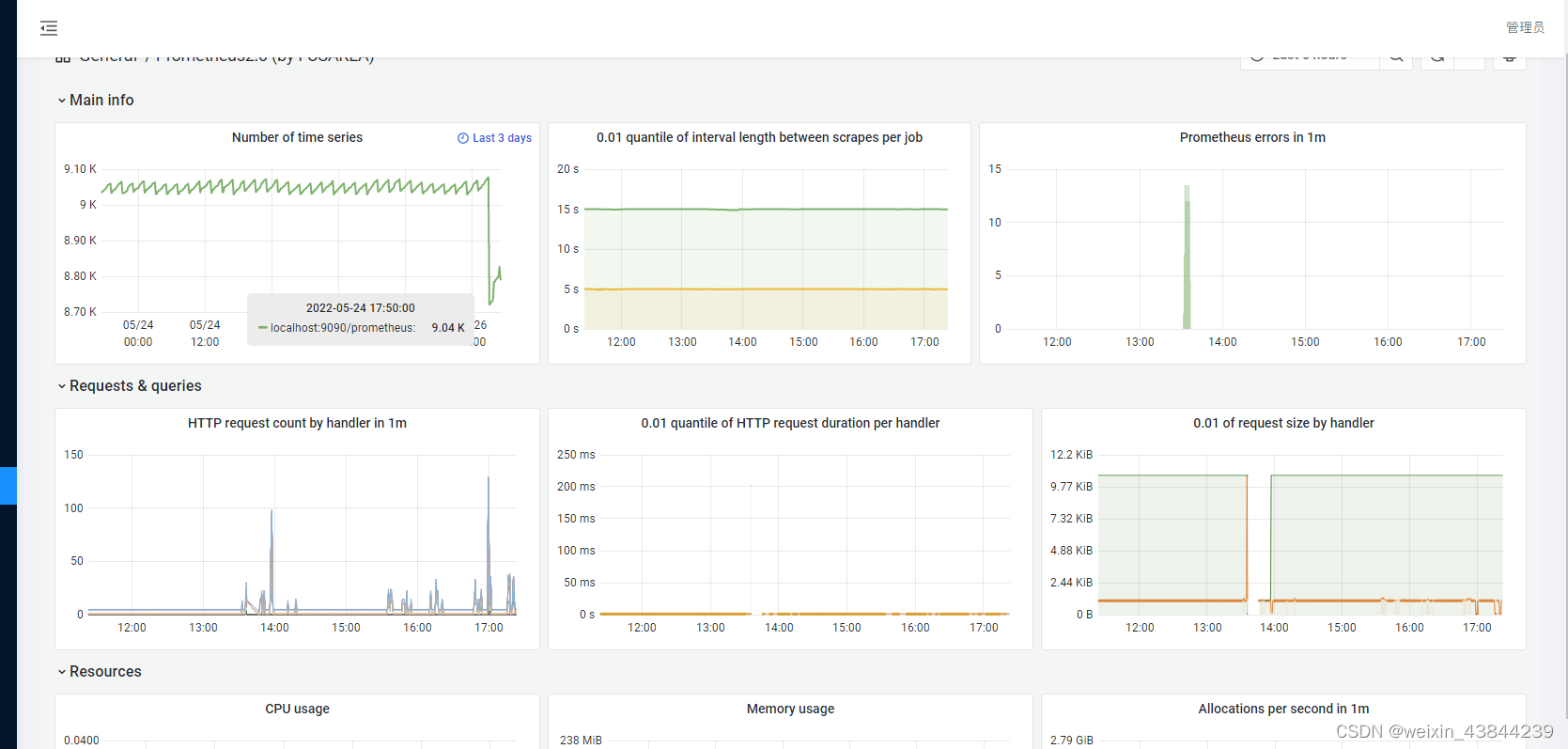Screen dimensions: 1568x749
Task: Click the Last 3 days time override
Action: pyautogui.click(x=494, y=138)
